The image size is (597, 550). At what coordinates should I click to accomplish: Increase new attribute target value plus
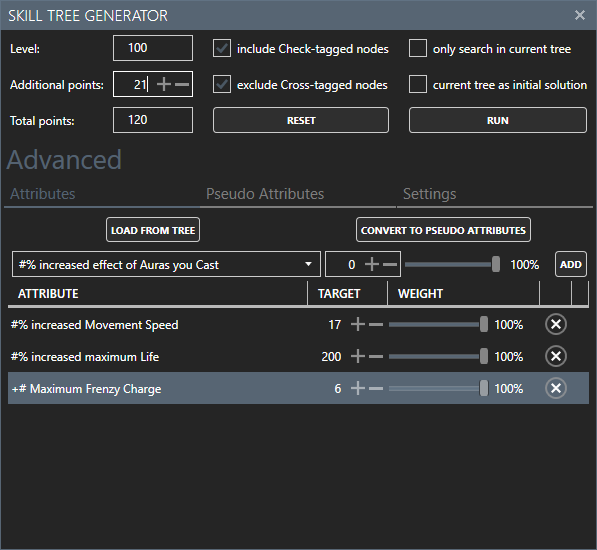click(x=372, y=264)
